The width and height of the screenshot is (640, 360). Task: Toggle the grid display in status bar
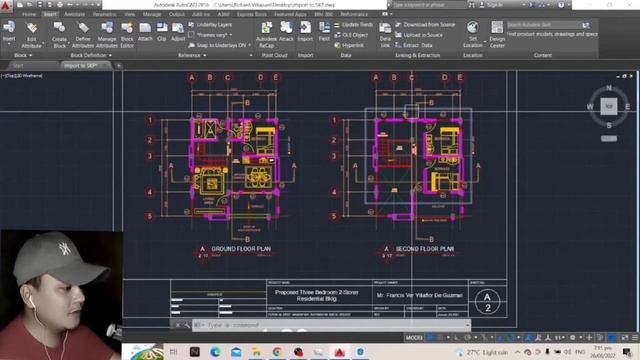(x=430, y=338)
